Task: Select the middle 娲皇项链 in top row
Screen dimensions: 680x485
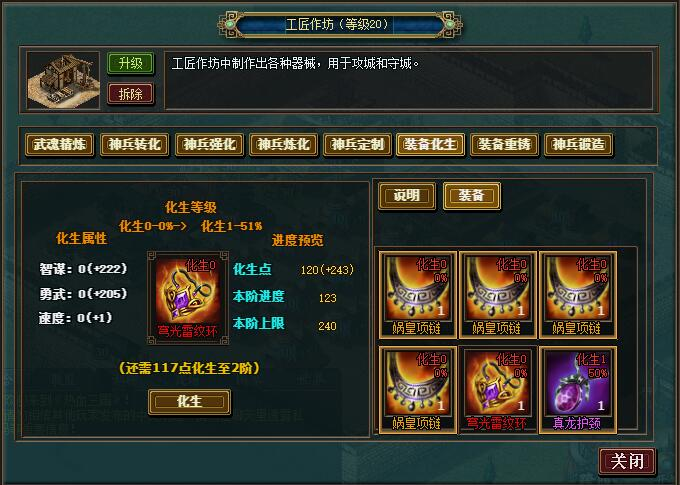Action: [497, 295]
